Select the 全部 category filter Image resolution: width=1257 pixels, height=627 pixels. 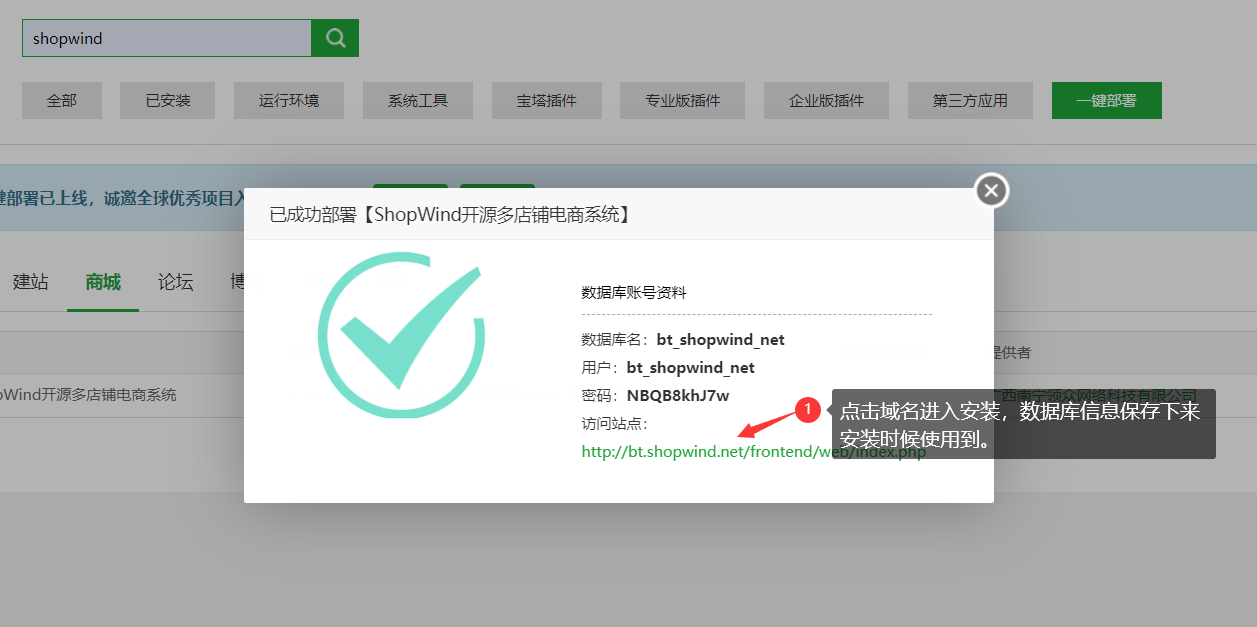[61, 100]
